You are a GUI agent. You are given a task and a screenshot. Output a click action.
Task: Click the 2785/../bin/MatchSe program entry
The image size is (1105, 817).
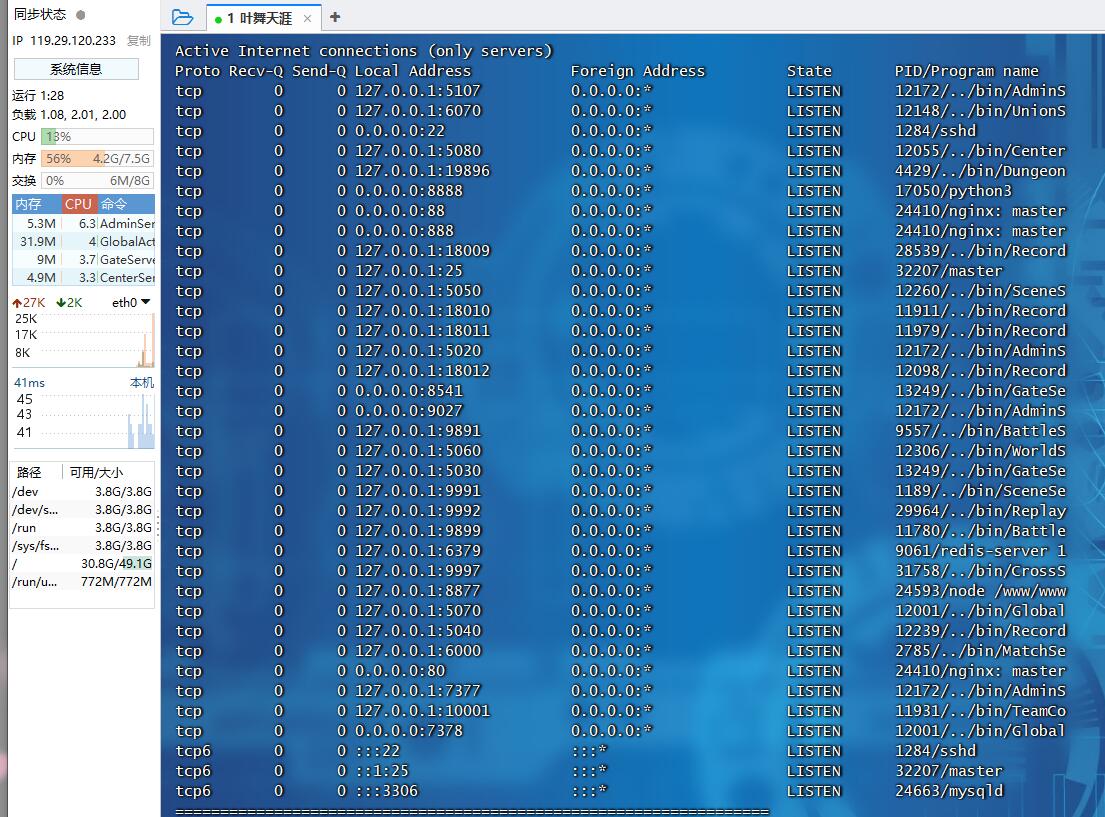click(980, 651)
